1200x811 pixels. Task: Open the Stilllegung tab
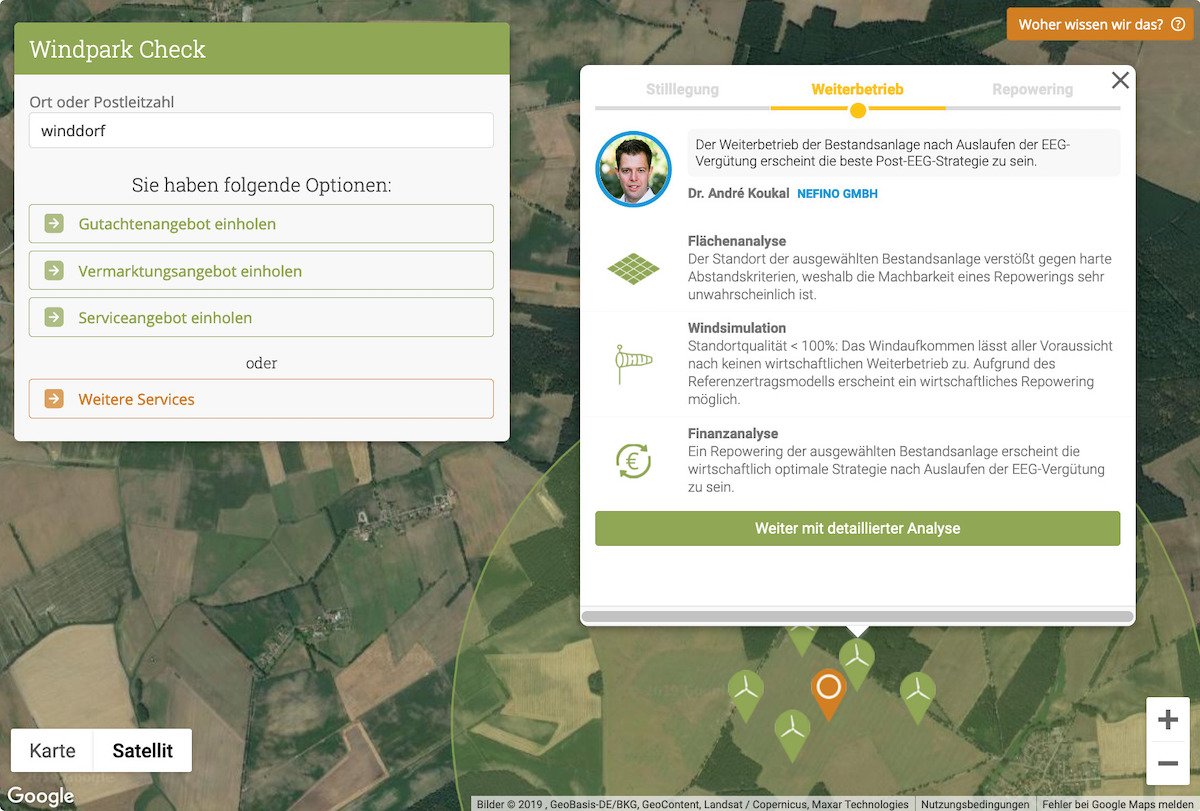tap(682, 89)
